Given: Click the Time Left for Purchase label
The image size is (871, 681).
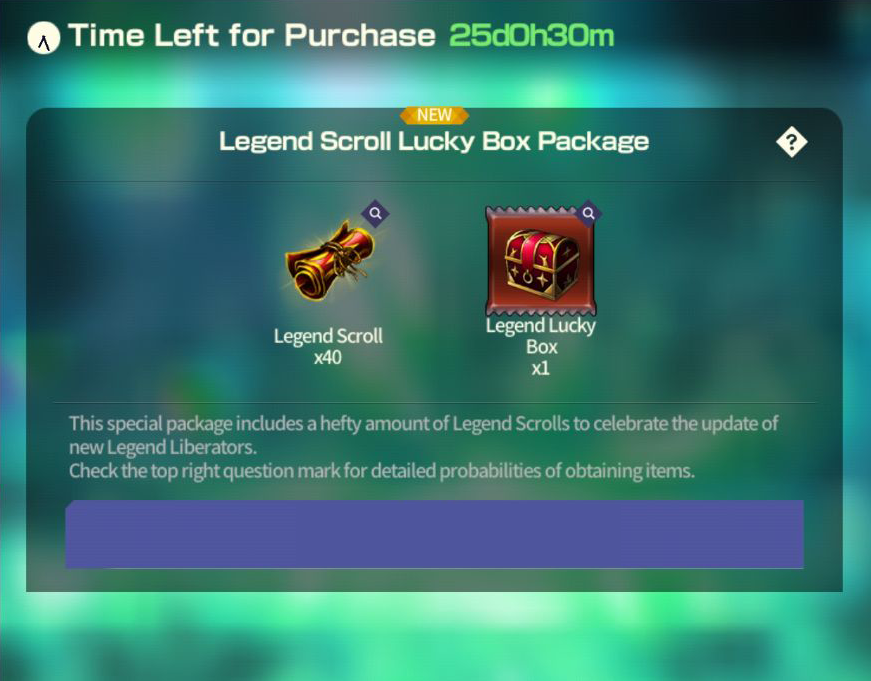Looking at the screenshot, I should (252, 36).
